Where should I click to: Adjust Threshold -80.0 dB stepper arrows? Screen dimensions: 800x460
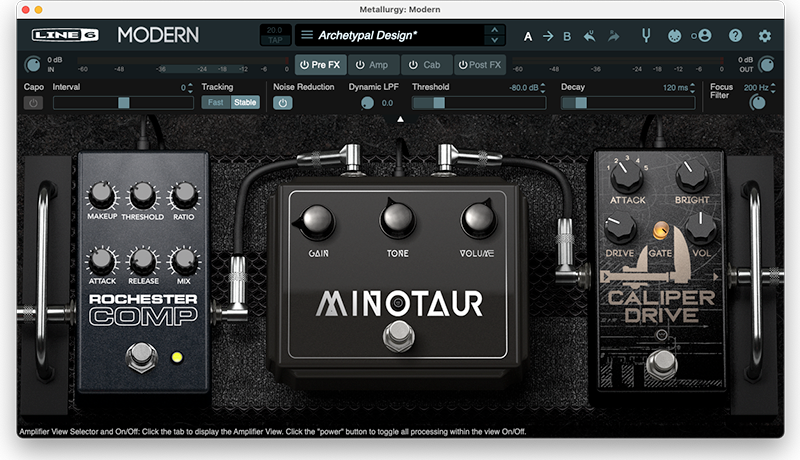(x=542, y=88)
